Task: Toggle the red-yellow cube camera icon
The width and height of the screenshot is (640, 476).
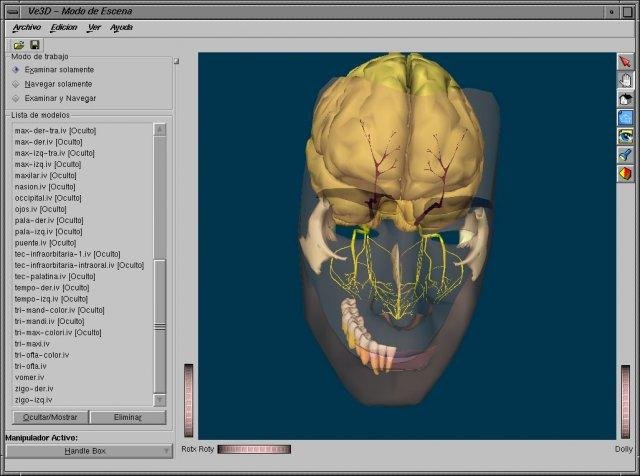Action: point(625,173)
